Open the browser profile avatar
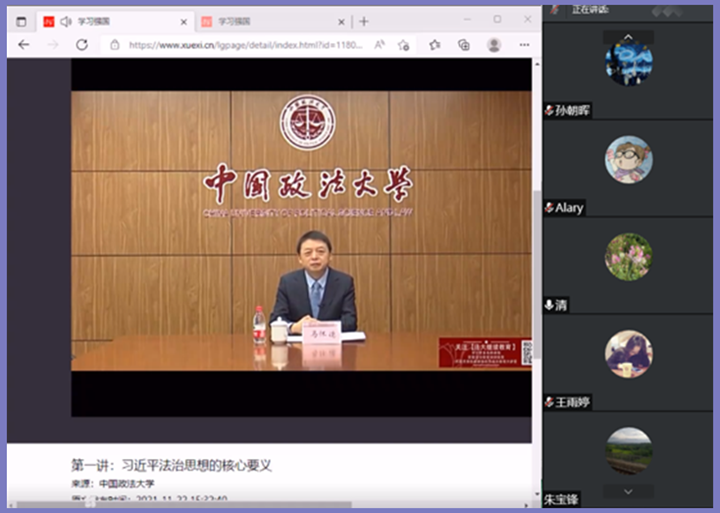The image size is (720, 513). 494,45
